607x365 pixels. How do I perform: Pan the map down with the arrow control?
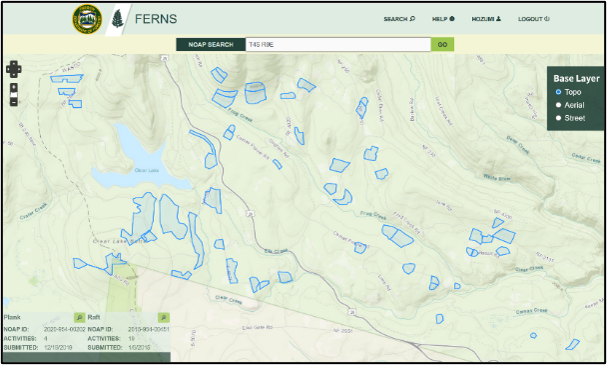14,75
